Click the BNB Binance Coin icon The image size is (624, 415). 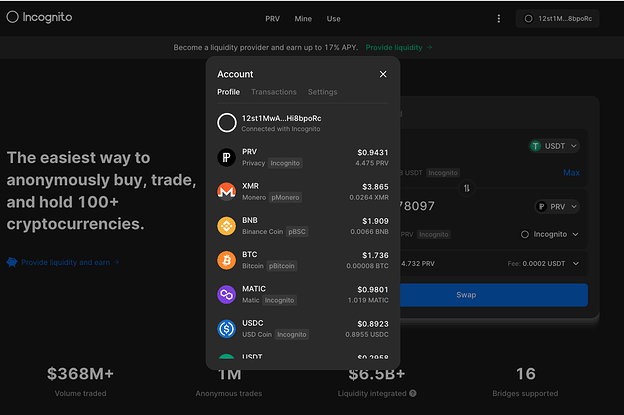pos(227,225)
